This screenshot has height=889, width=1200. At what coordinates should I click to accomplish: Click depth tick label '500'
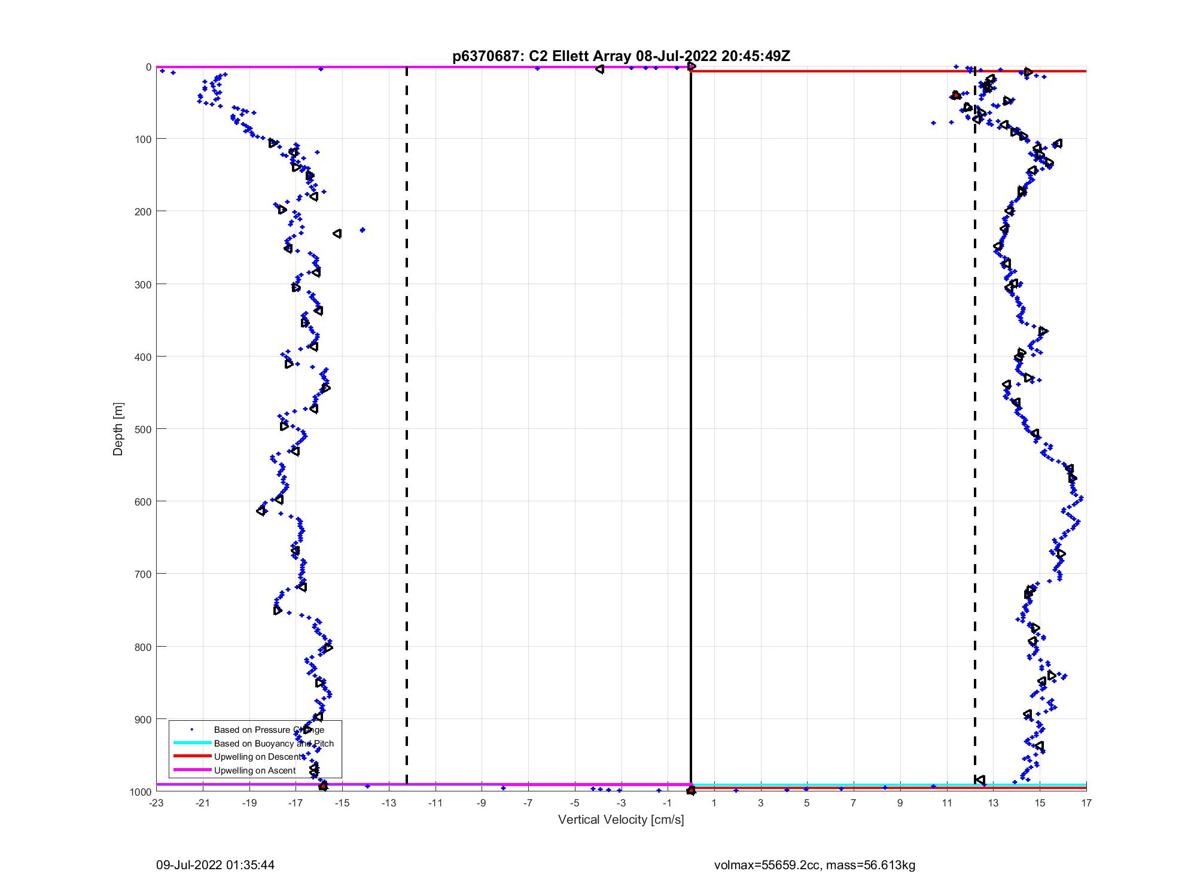(143, 429)
